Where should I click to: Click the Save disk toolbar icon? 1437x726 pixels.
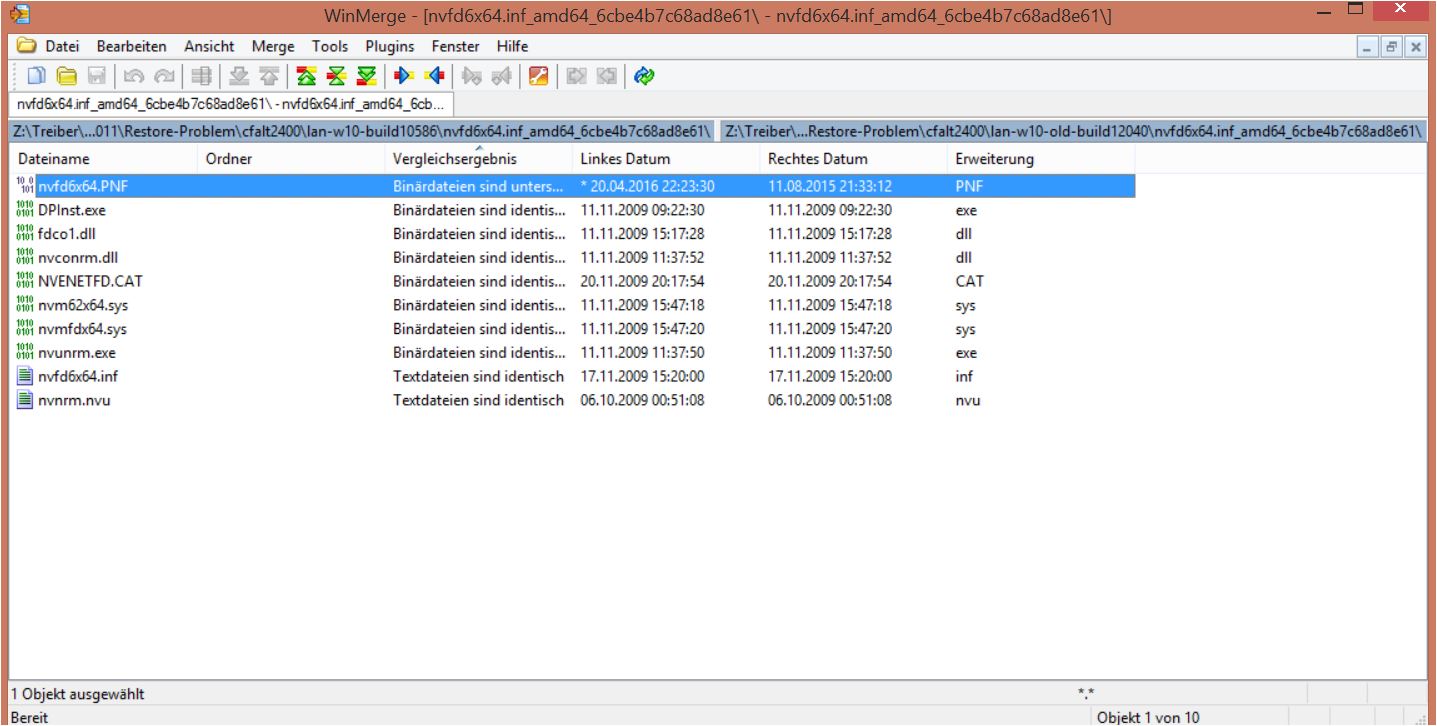(97, 76)
